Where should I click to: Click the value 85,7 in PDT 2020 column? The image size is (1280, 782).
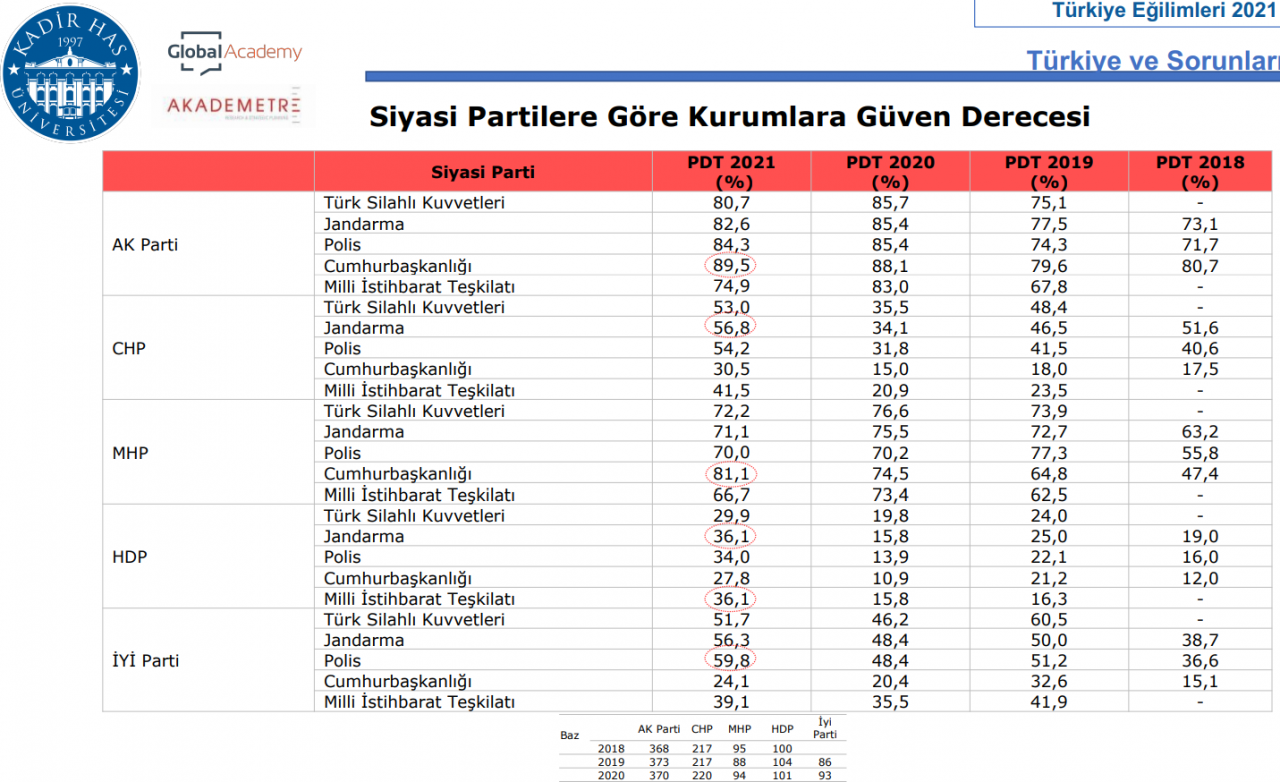coord(890,203)
